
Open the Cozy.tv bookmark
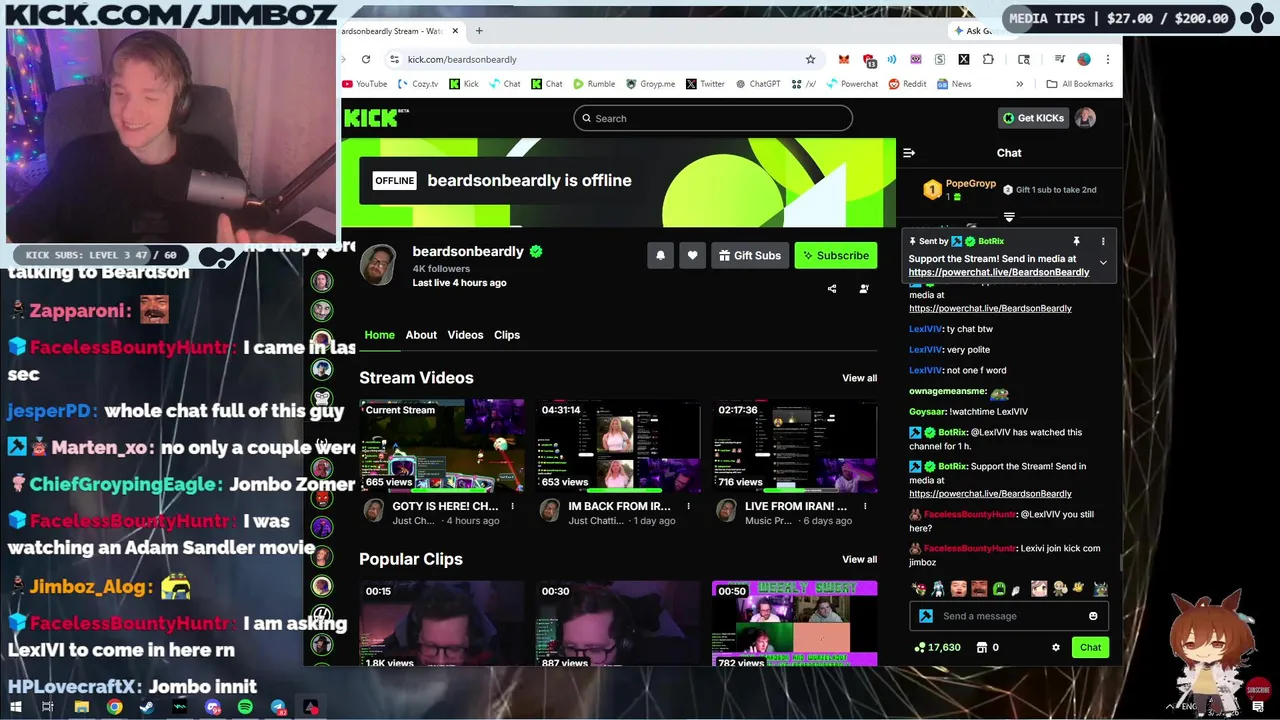418,84
